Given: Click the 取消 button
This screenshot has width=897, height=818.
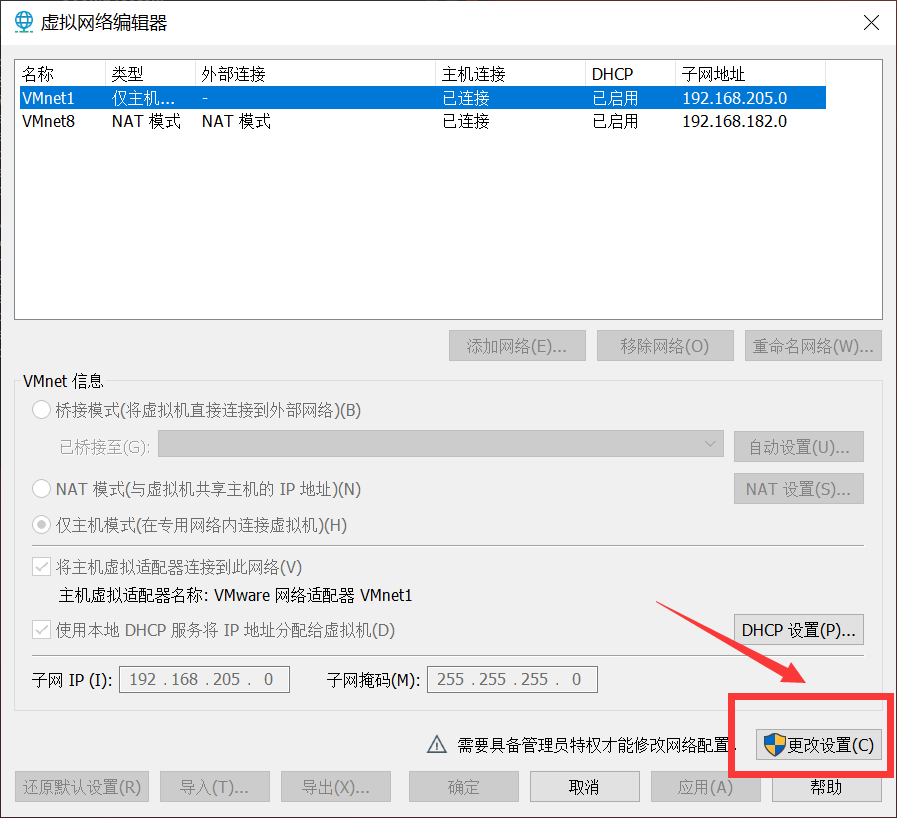Looking at the screenshot, I should point(585,787).
